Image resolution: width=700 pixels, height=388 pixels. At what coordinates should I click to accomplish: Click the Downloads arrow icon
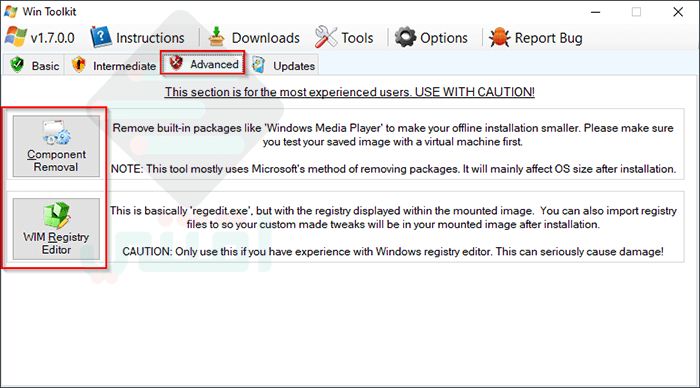point(217,37)
